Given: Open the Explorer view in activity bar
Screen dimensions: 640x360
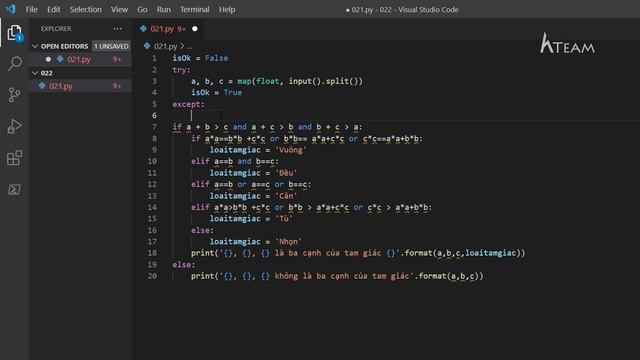Looking at the screenshot, I should pyautogui.click(x=14, y=33).
